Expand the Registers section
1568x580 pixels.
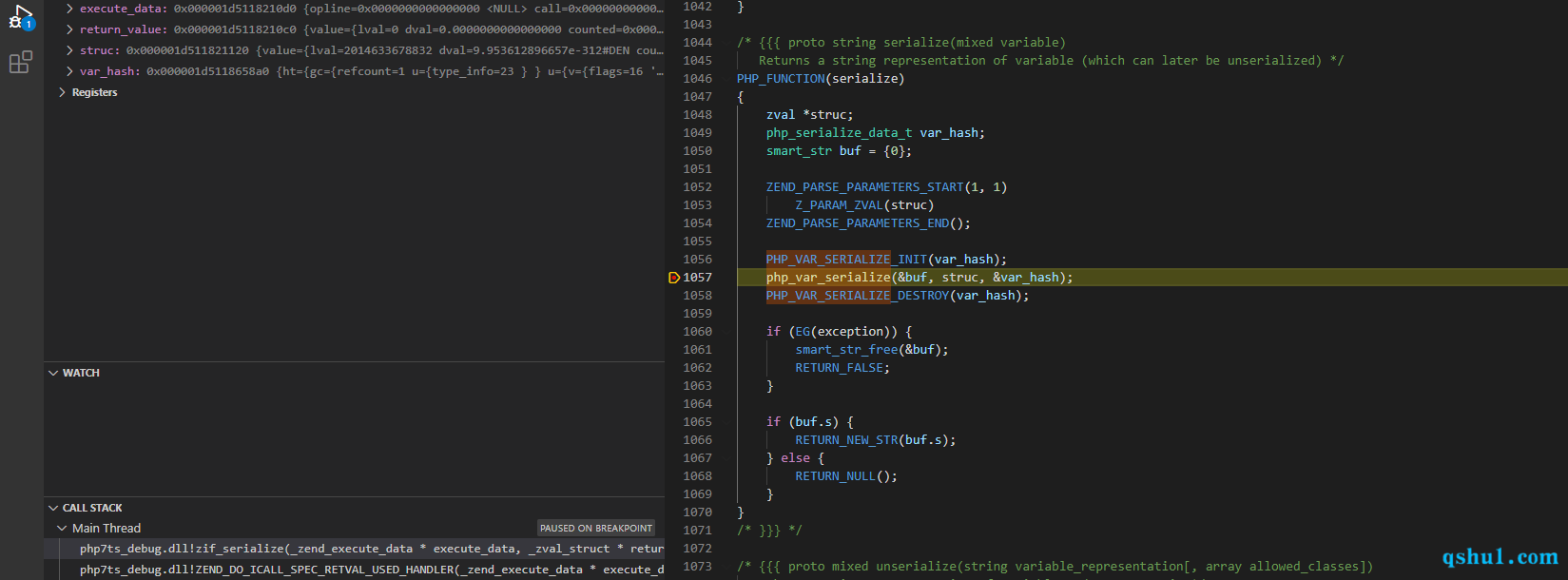(x=63, y=92)
